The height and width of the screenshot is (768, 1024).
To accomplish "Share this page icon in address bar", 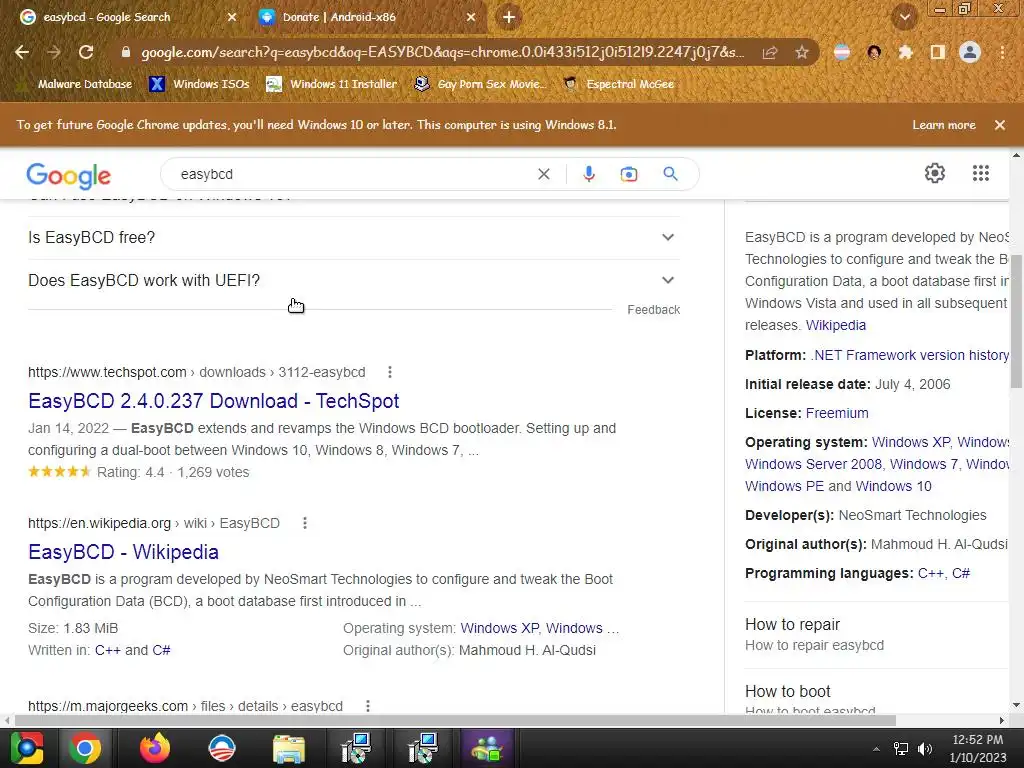I will click(770, 52).
